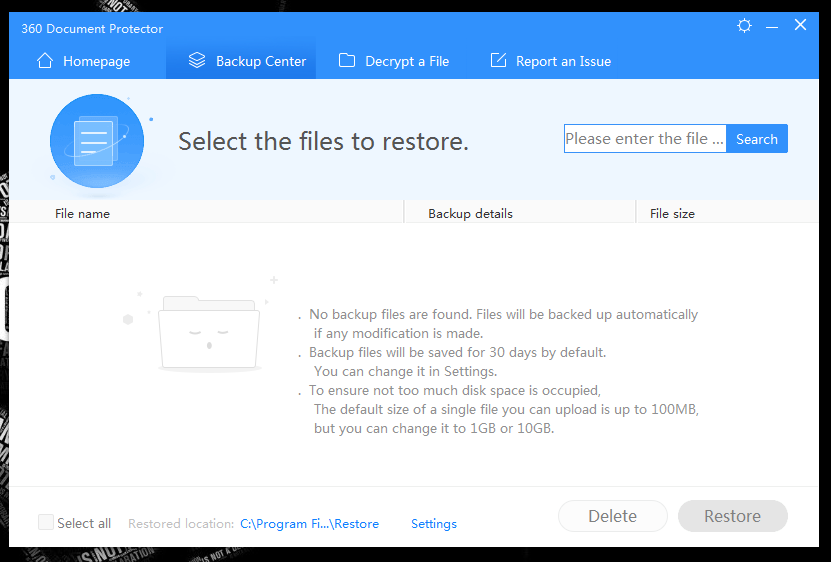831x562 pixels.
Task: Click the "Restored location:" label
Action: click(x=181, y=524)
